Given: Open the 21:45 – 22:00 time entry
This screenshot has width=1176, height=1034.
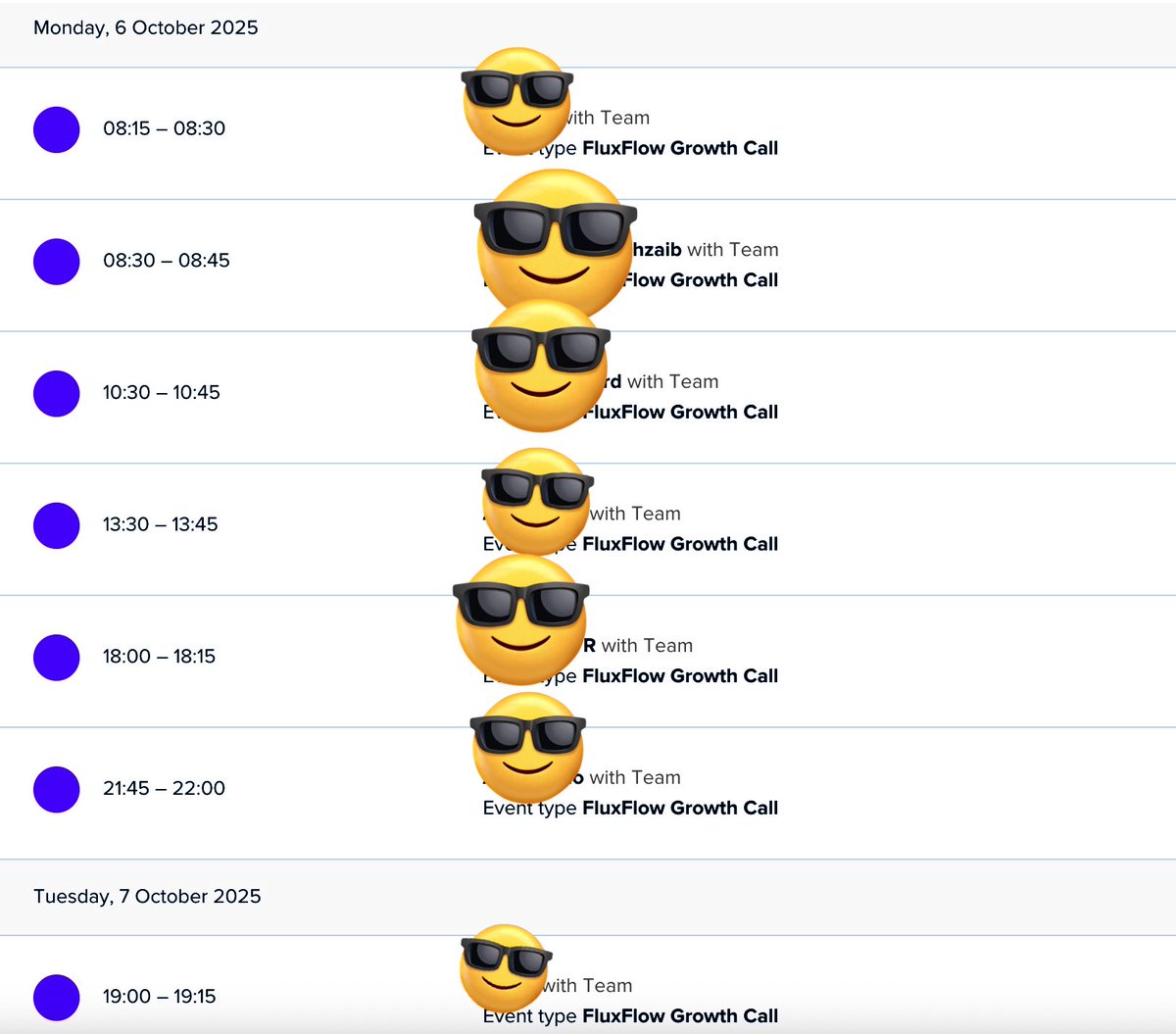Looking at the screenshot, I should click(x=165, y=788).
